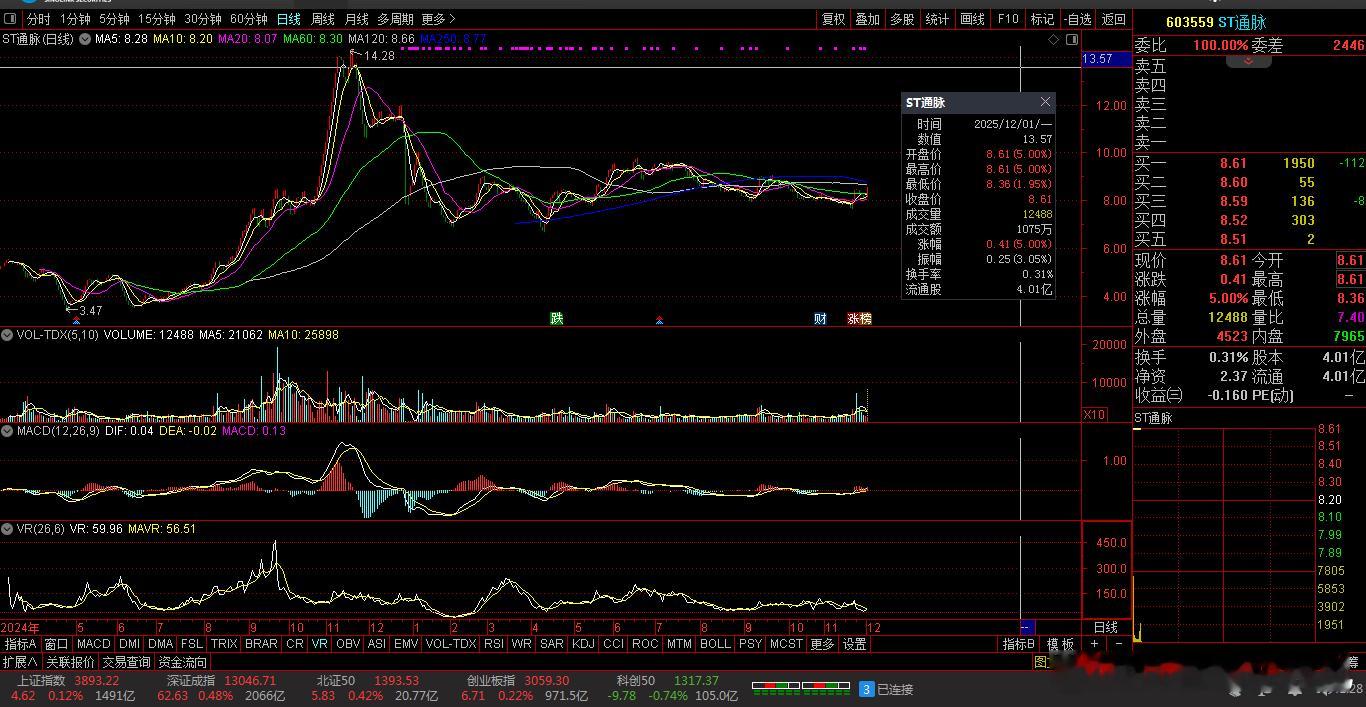Expand the 更多 timeframe options
This screenshot has height=707, width=1366.
[x=438, y=19]
